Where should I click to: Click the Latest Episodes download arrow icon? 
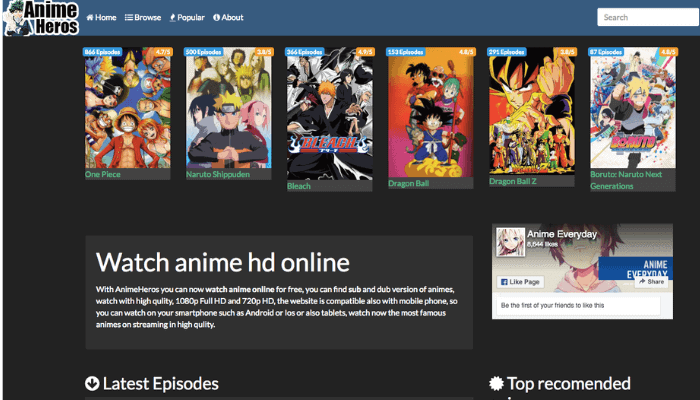[x=92, y=383]
